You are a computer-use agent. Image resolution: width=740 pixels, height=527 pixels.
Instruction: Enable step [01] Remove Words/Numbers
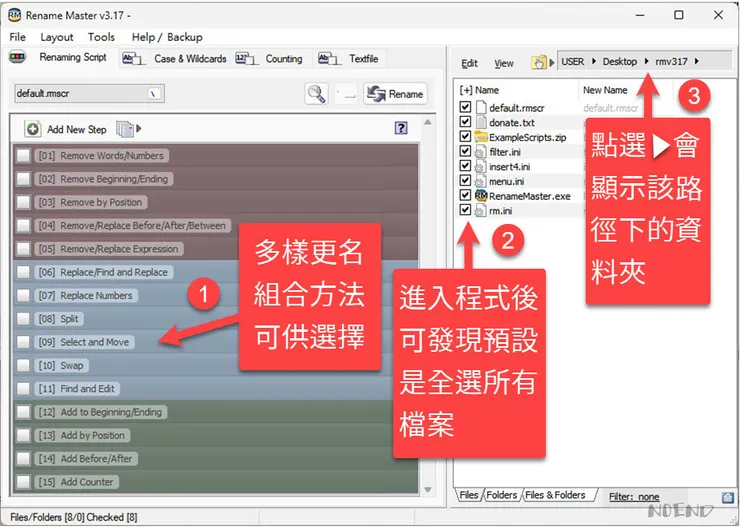[23, 156]
